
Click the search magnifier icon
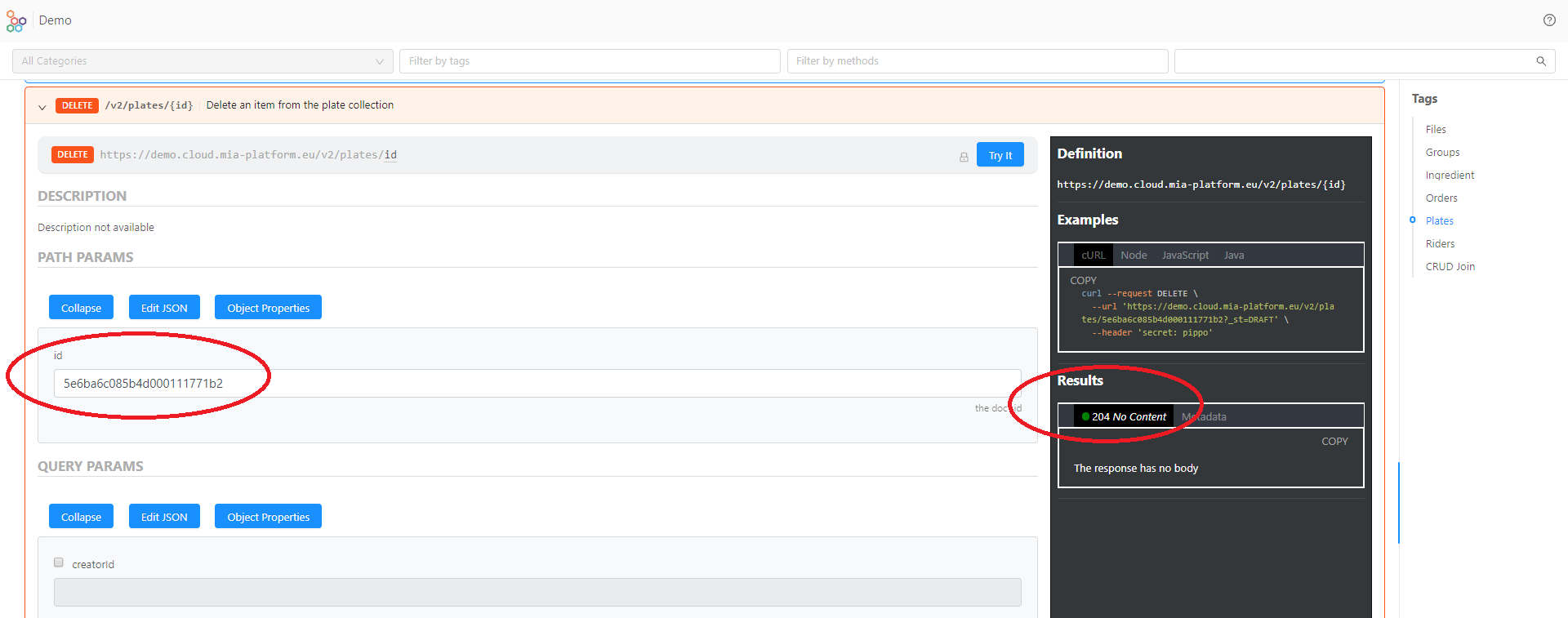point(1541,61)
